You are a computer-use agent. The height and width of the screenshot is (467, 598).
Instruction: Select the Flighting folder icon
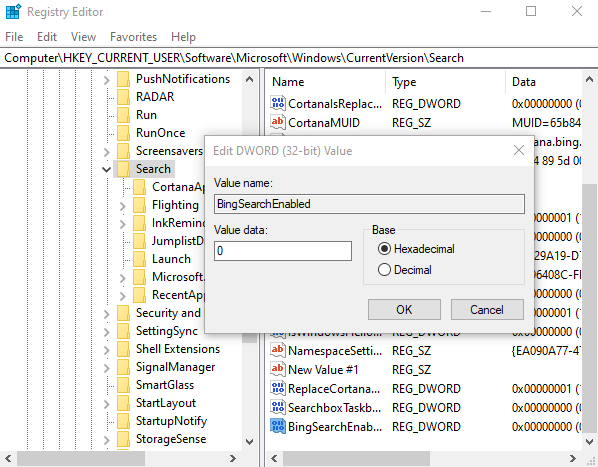point(139,205)
